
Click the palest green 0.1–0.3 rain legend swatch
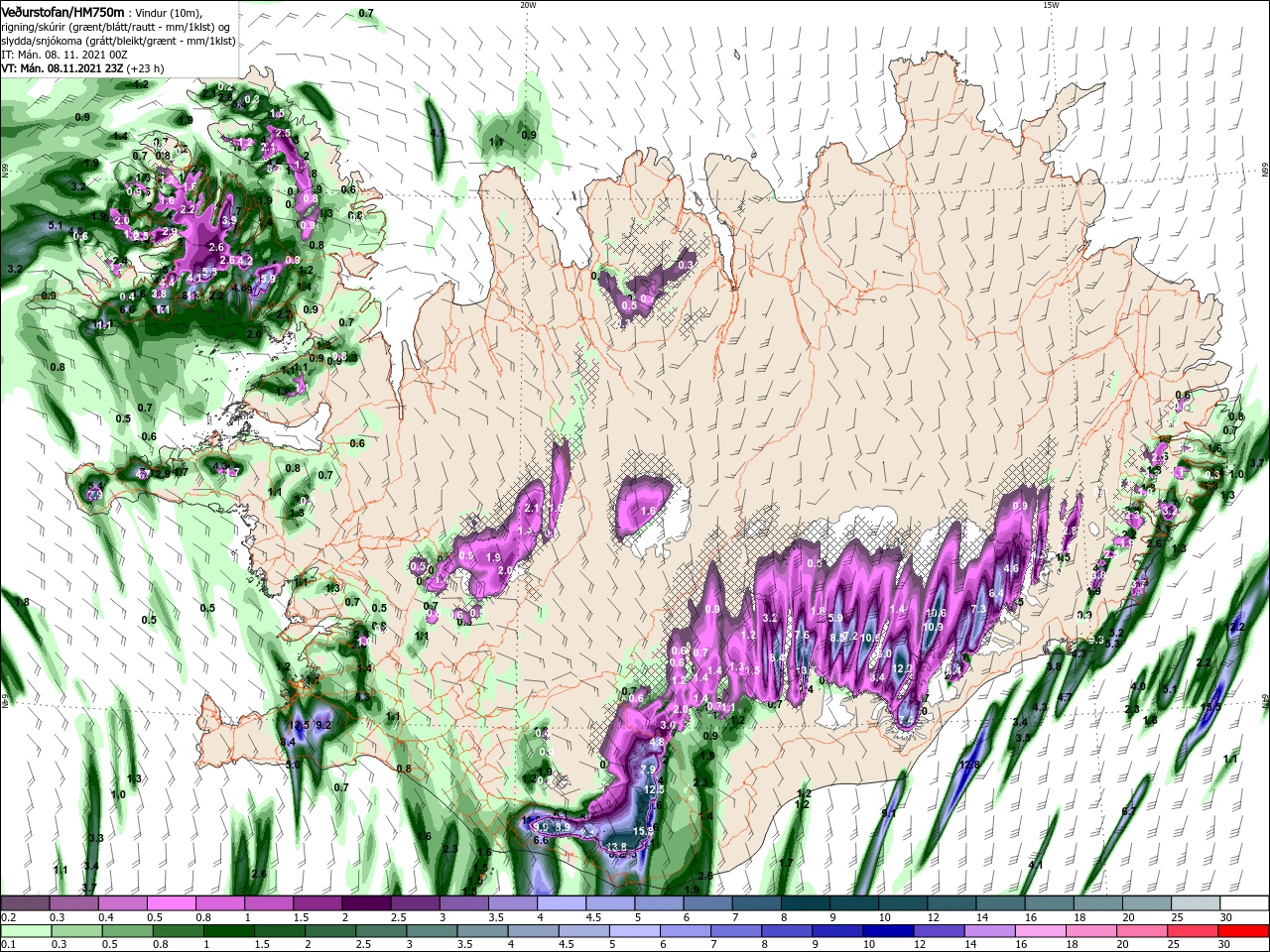click(25, 930)
